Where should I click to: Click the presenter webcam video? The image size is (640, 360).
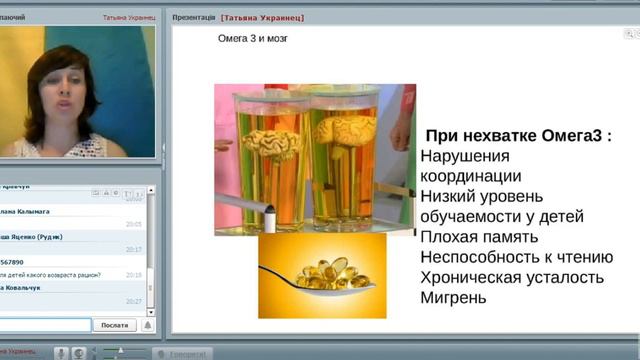click(x=77, y=91)
